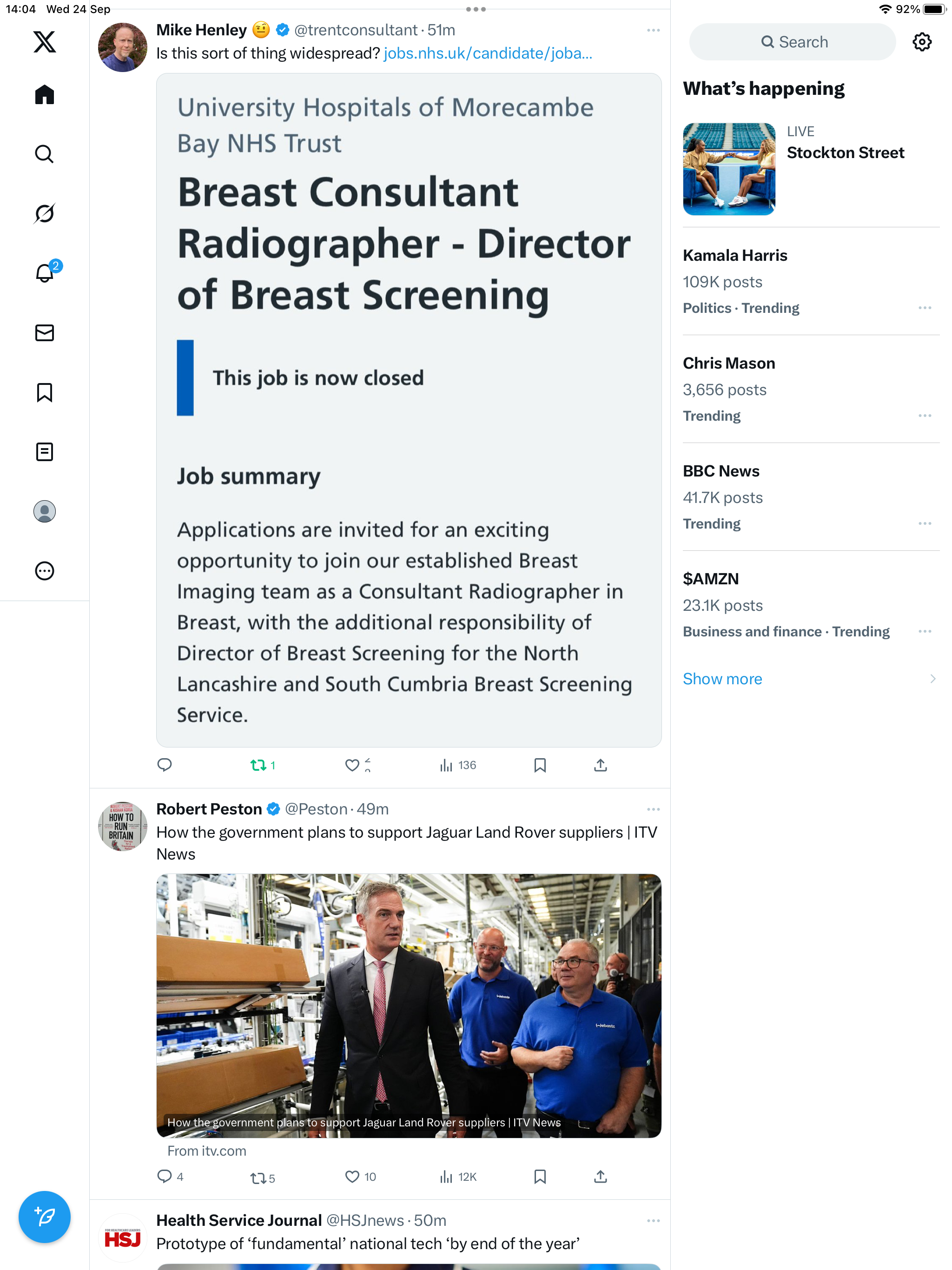Like Mike Henley's post

pyautogui.click(x=352, y=765)
